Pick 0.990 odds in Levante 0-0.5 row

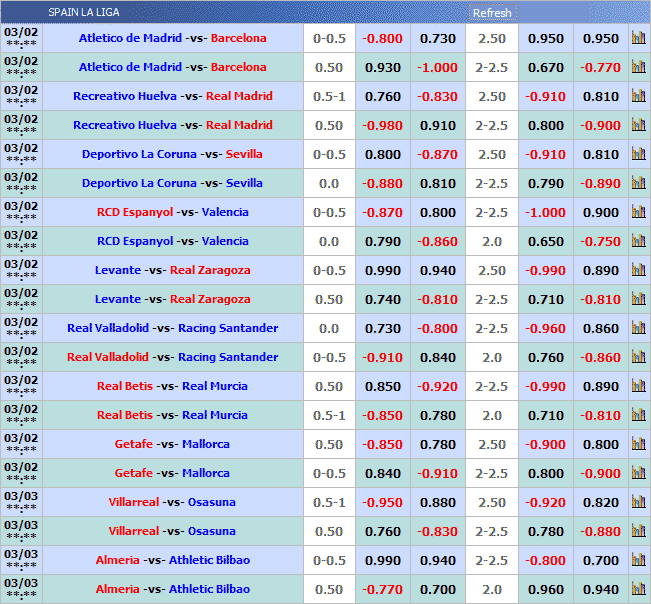click(x=382, y=271)
